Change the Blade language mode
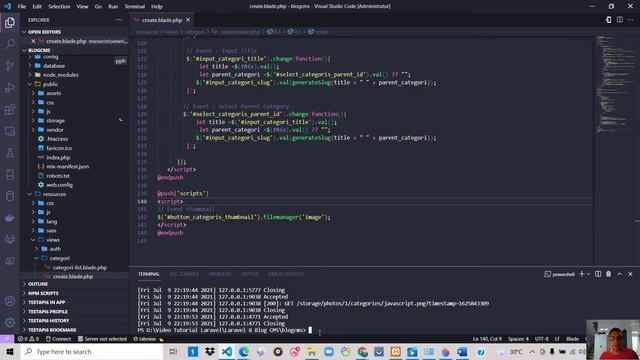 click(x=572, y=339)
